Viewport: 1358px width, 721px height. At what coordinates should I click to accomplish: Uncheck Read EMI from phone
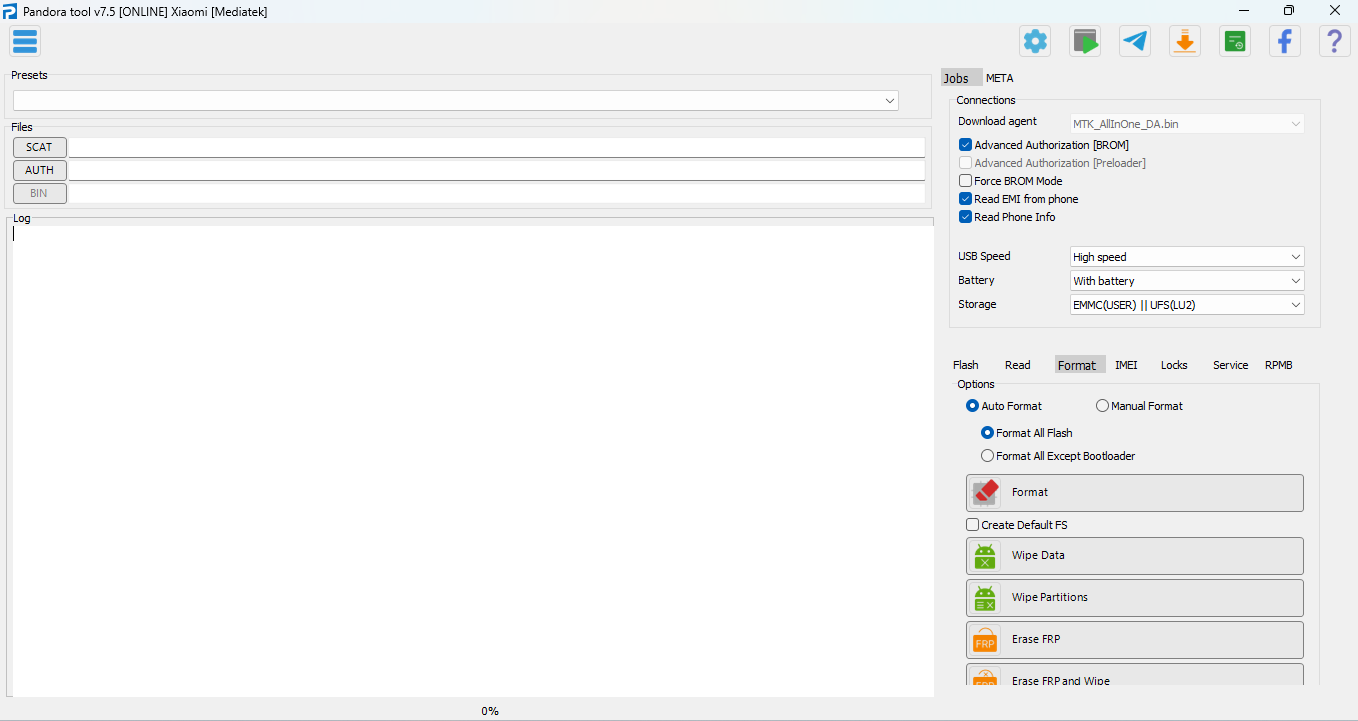pyautogui.click(x=965, y=199)
